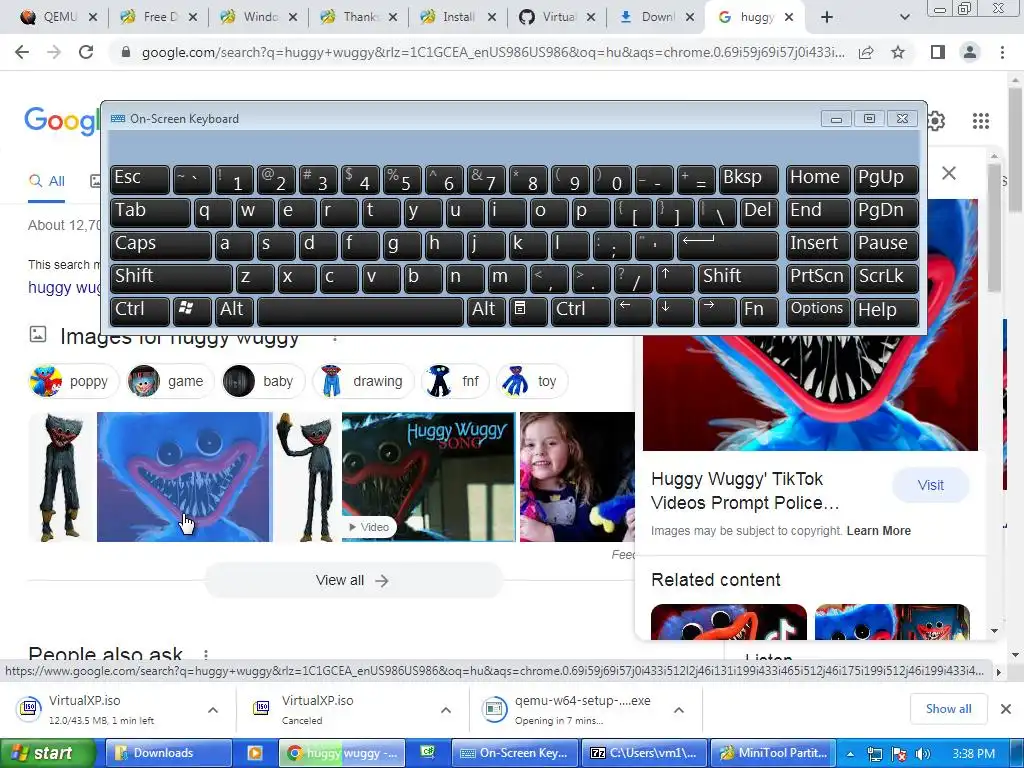Filter images by the toy chip
Viewport: 1024px width, 768px height.
coord(532,381)
